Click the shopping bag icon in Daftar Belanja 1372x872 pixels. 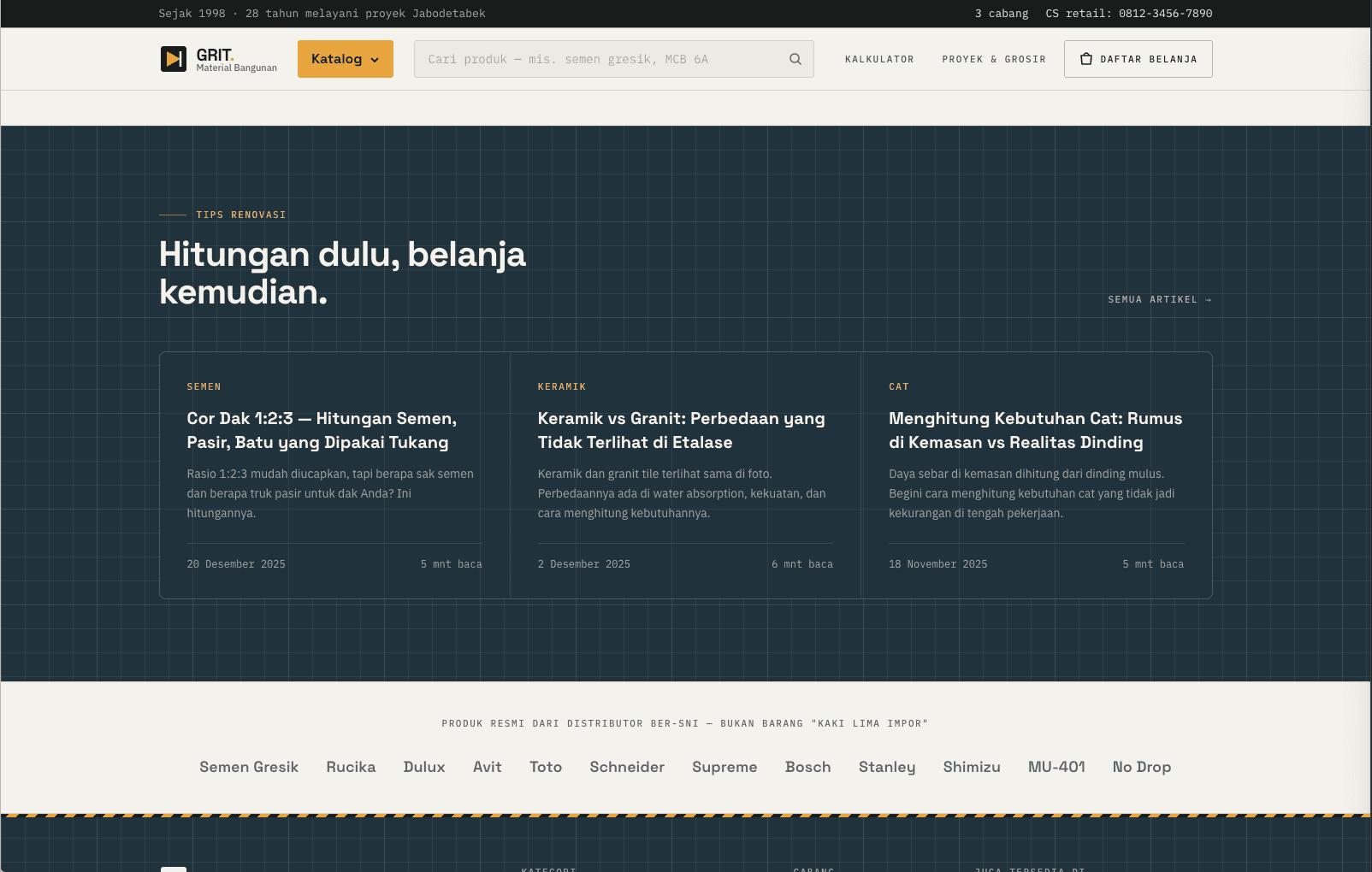(1086, 59)
